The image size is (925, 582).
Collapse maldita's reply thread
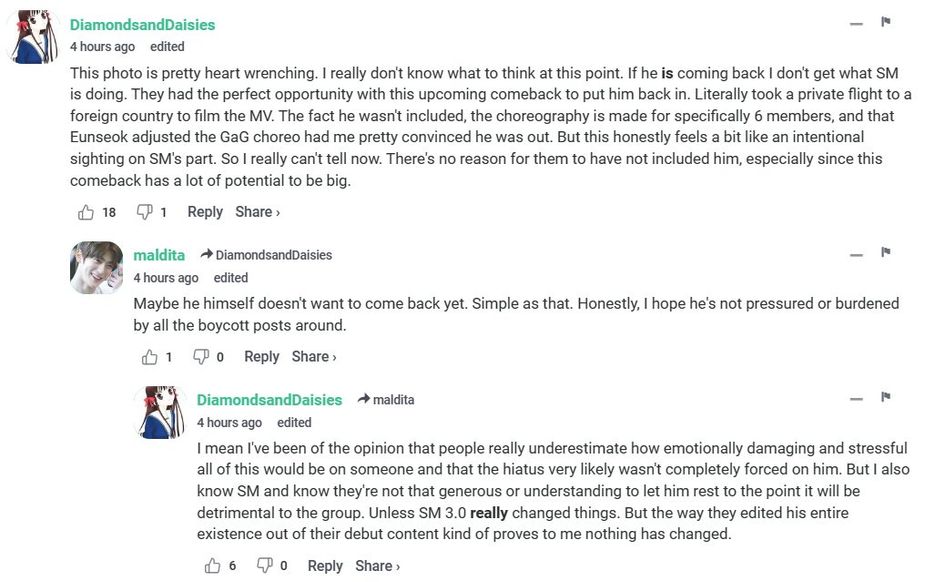(x=856, y=255)
